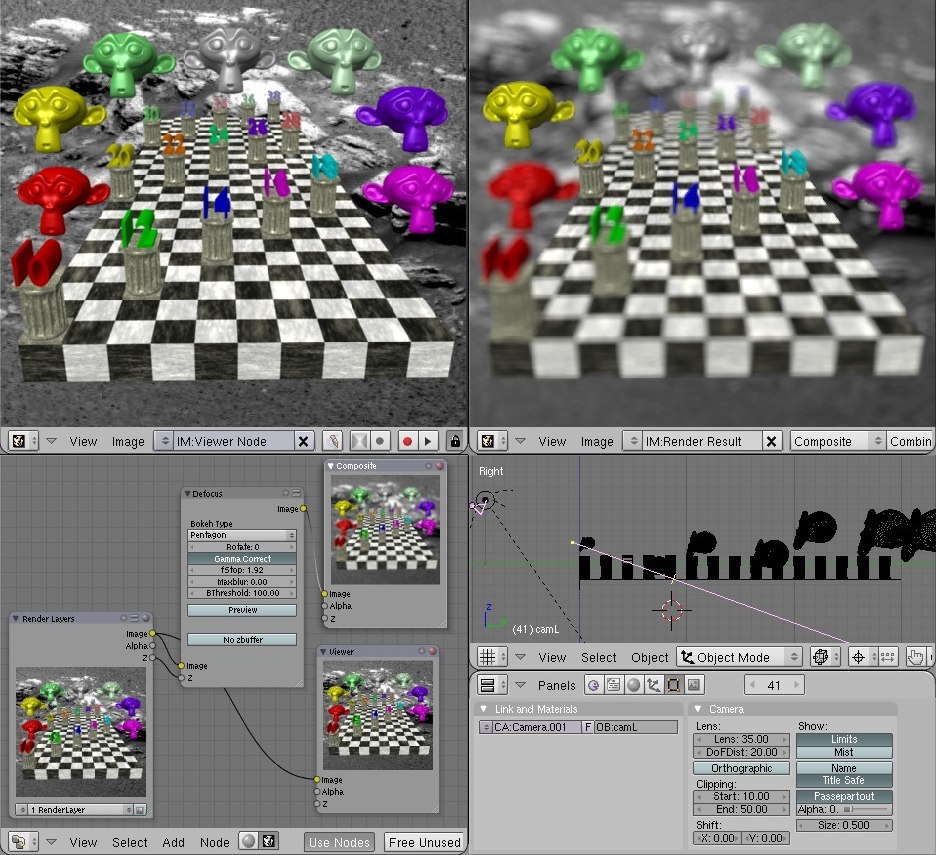936x855 pixels.
Task: Switch to the Scene context image icon
Action: [x=694, y=685]
